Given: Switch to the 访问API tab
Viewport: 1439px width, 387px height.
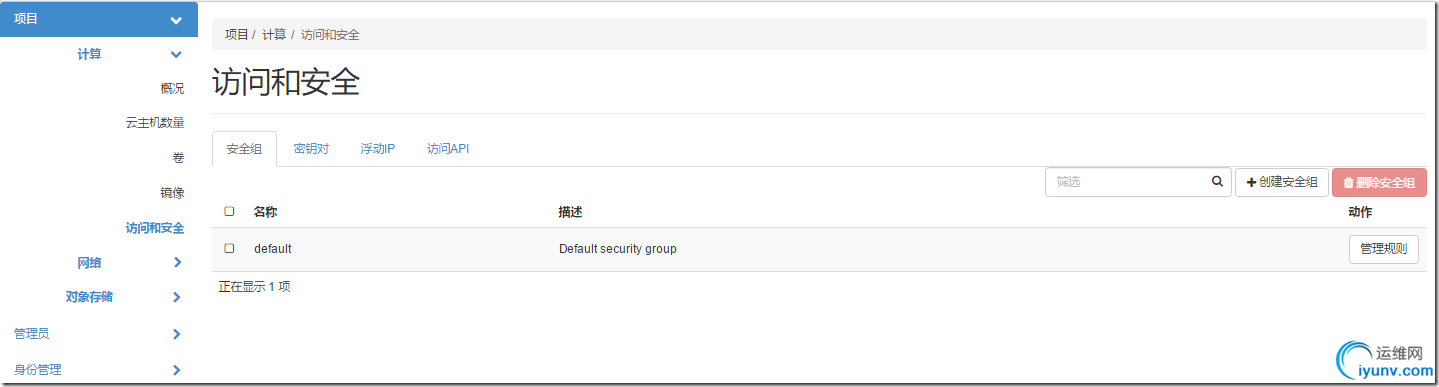Looking at the screenshot, I should pyautogui.click(x=448, y=148).
